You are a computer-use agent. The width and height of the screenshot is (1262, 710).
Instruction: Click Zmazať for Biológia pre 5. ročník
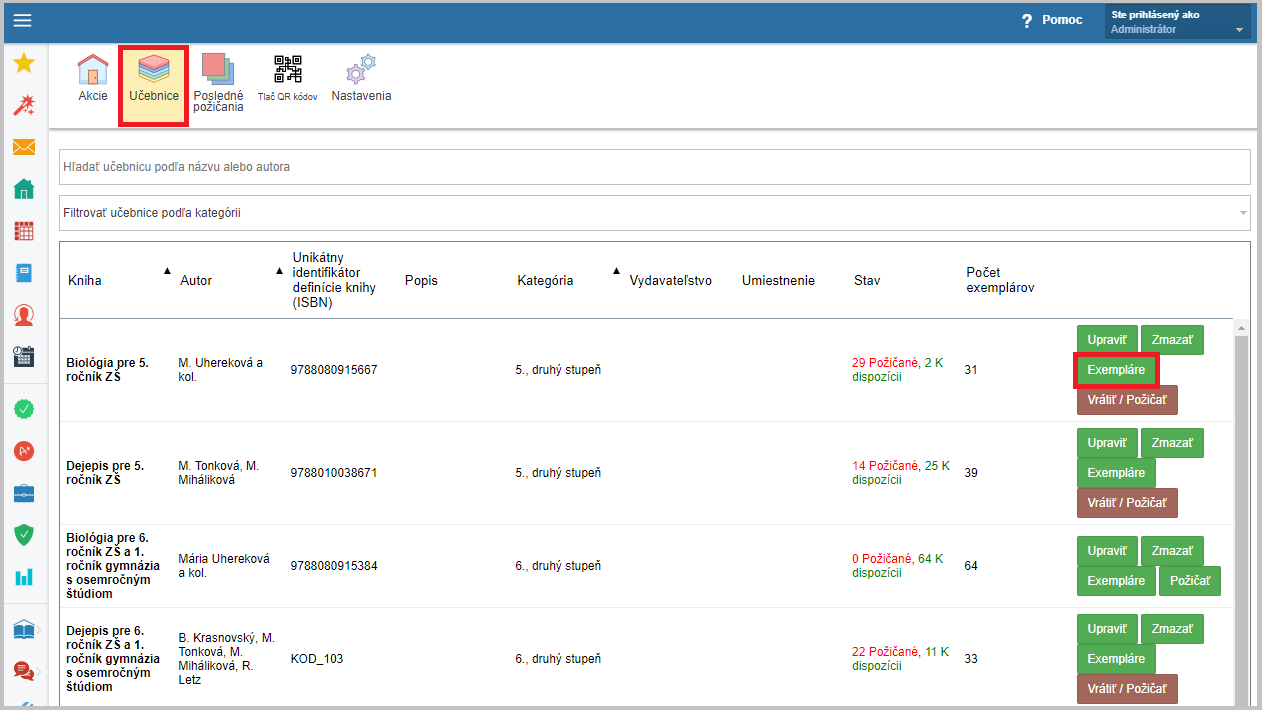[1172, 340]
